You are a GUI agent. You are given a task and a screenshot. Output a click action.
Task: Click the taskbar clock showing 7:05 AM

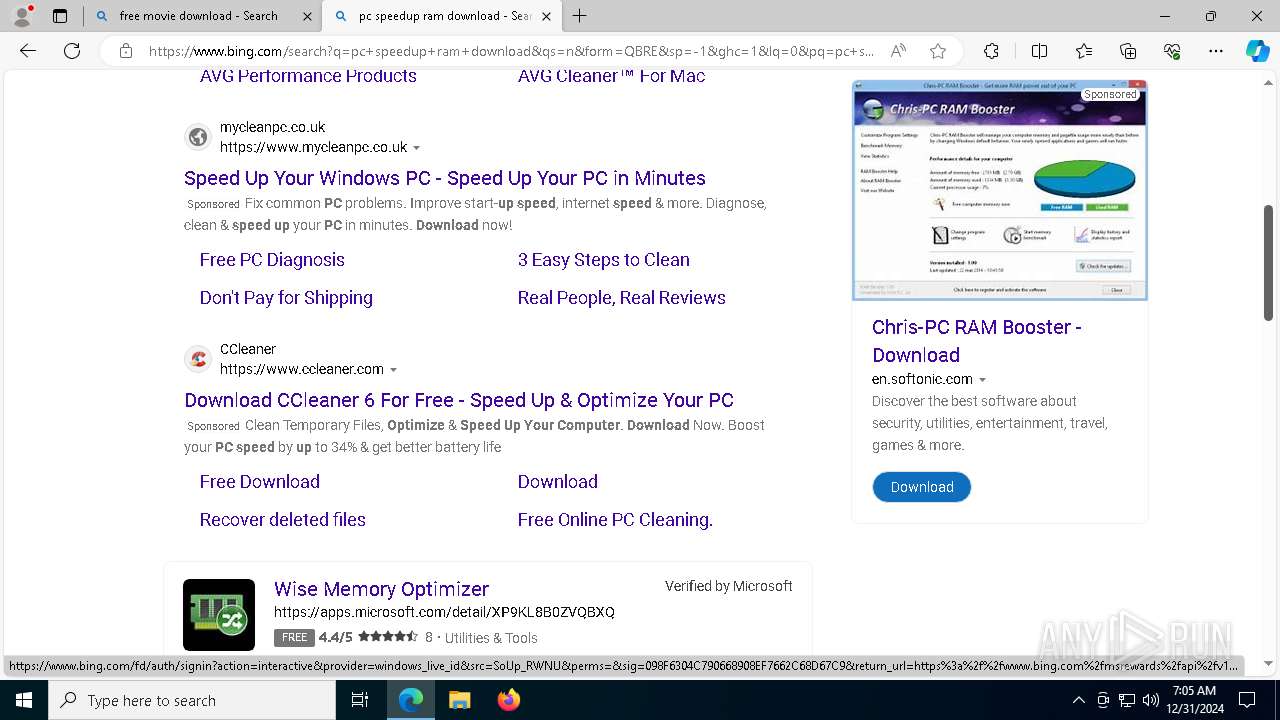[x=1194, y=700]
